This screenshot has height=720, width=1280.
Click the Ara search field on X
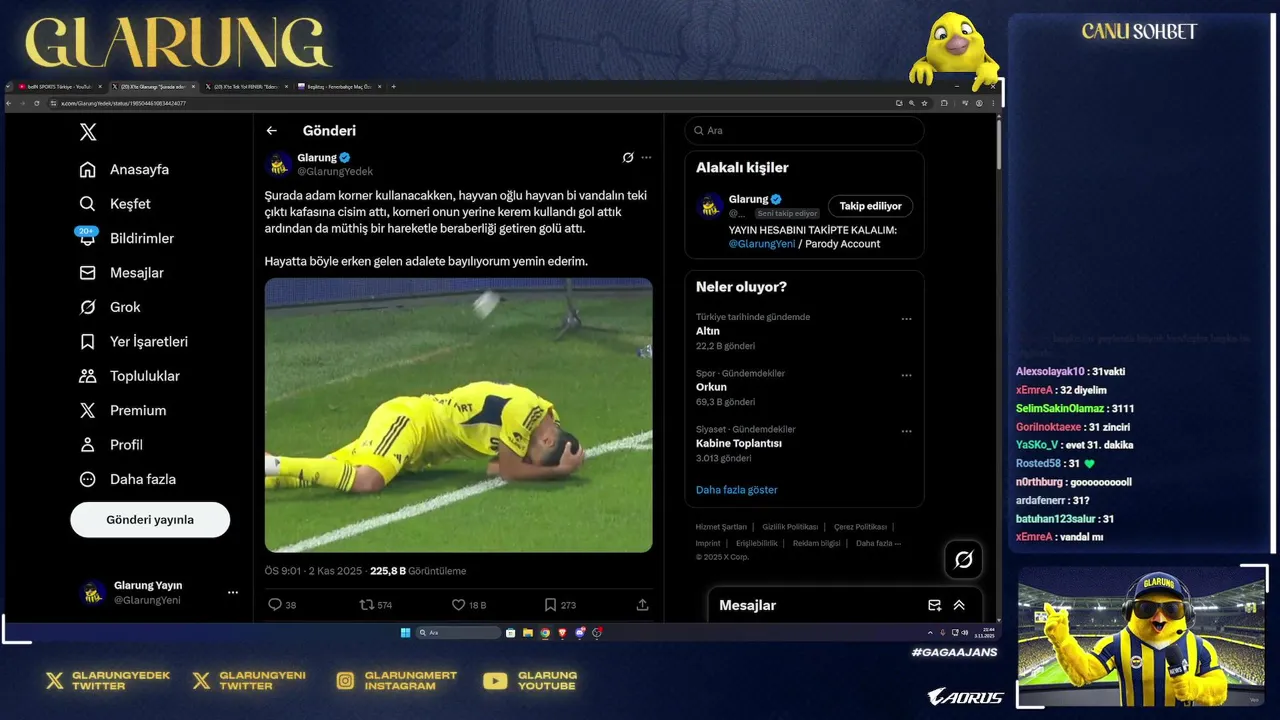point(805,131)
